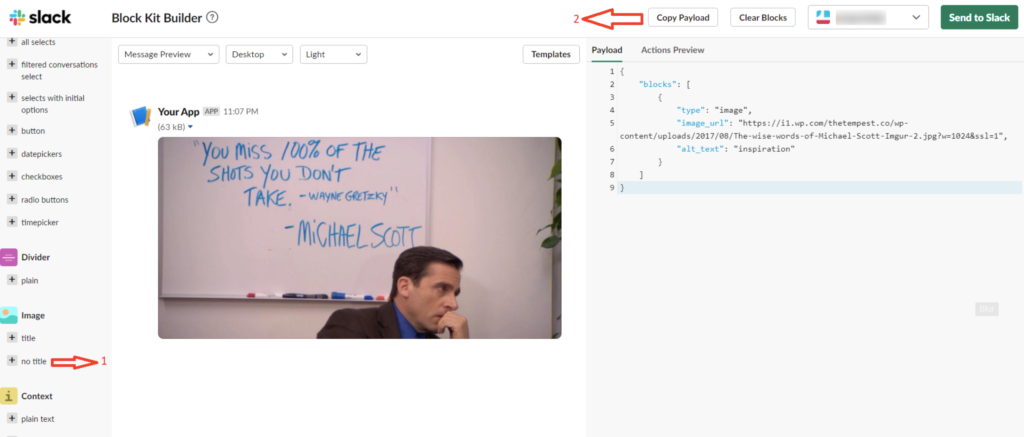Open the Light theme dropdown
The height and width of the screenshot is (437, 1024).
pos(333,55)
